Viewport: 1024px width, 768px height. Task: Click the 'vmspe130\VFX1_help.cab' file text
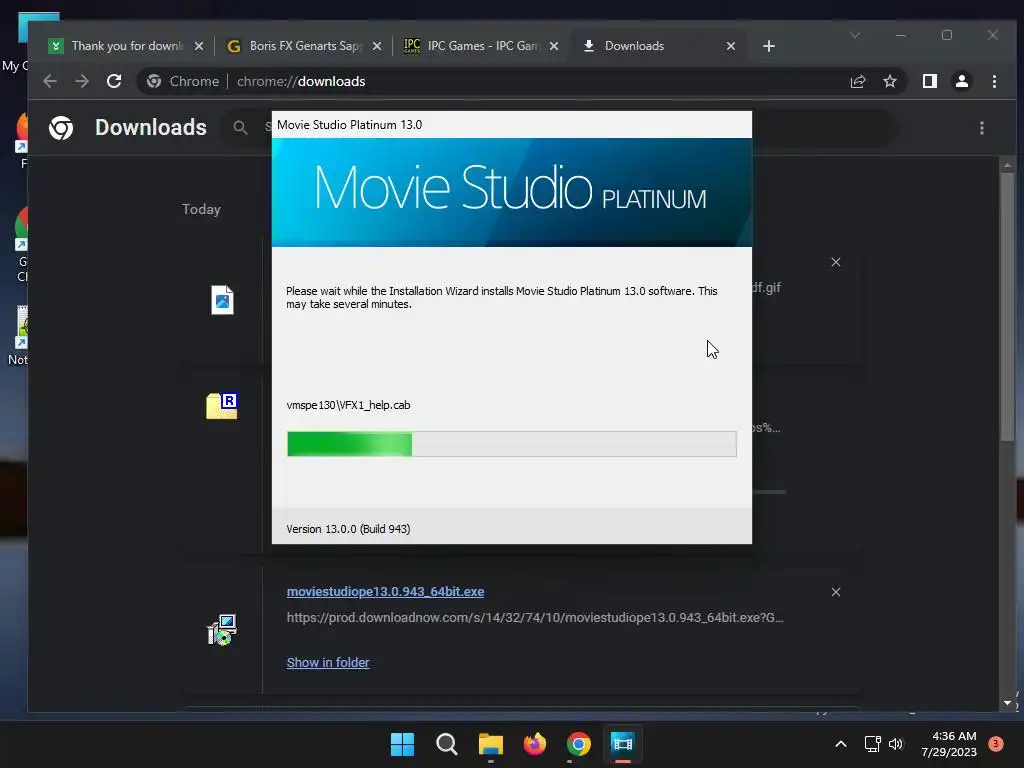[348, 405]
